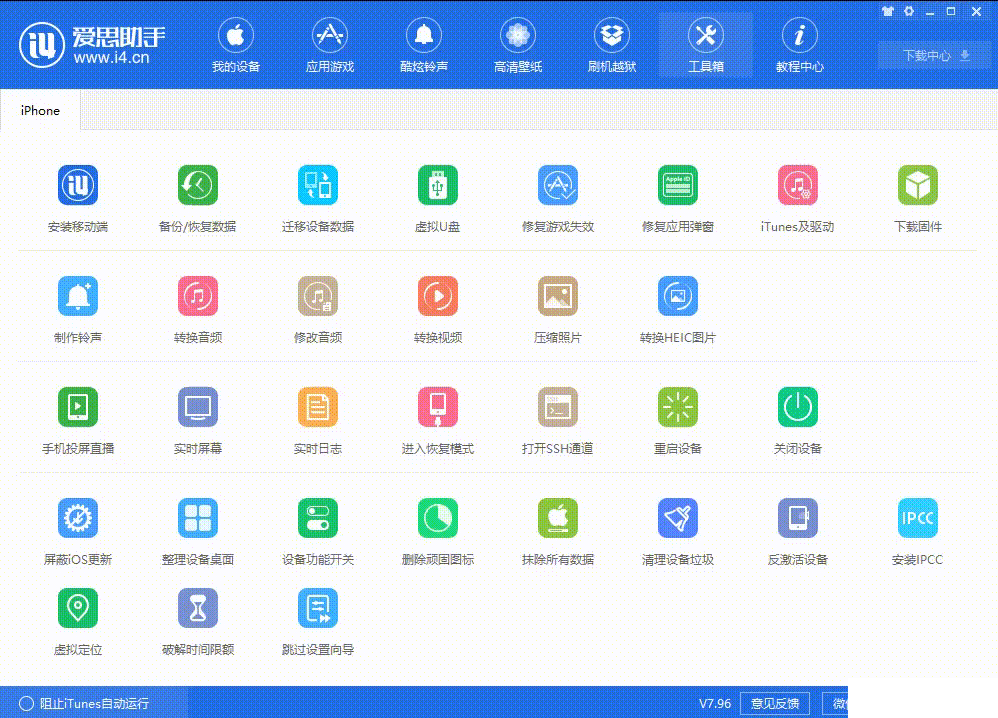The height and width of the screenshot is (718, 998).
Task: Open settings gear in title bar
Action: pos(909,11)
